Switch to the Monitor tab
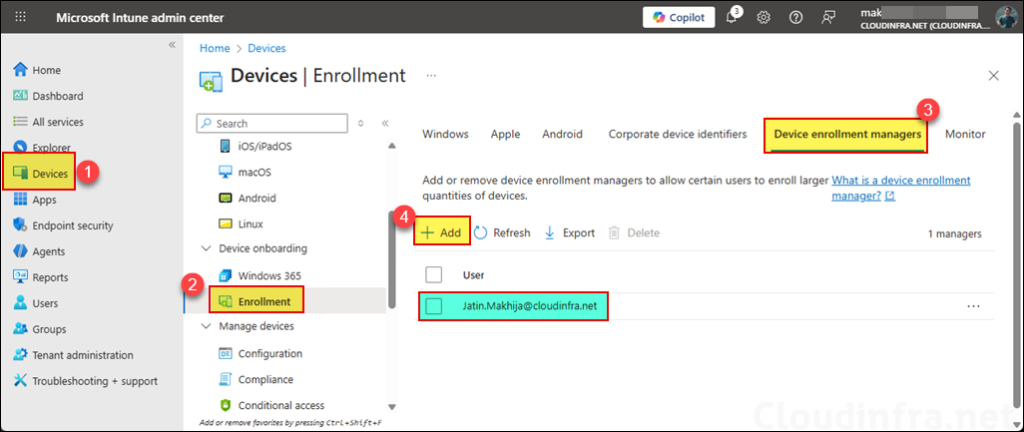1024x432 pixels. 965,134
